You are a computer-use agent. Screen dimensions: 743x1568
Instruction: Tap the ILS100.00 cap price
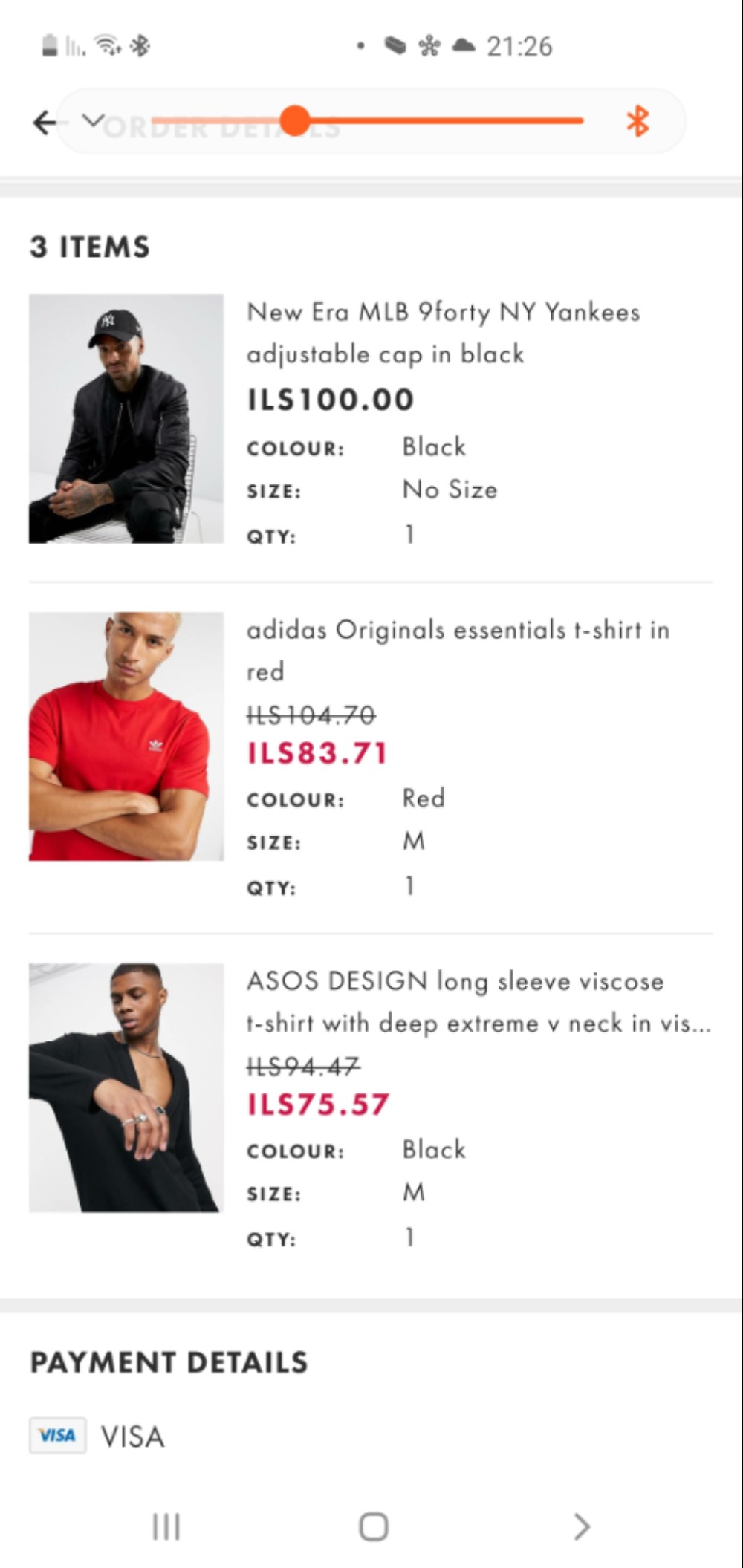click(330, 400)
